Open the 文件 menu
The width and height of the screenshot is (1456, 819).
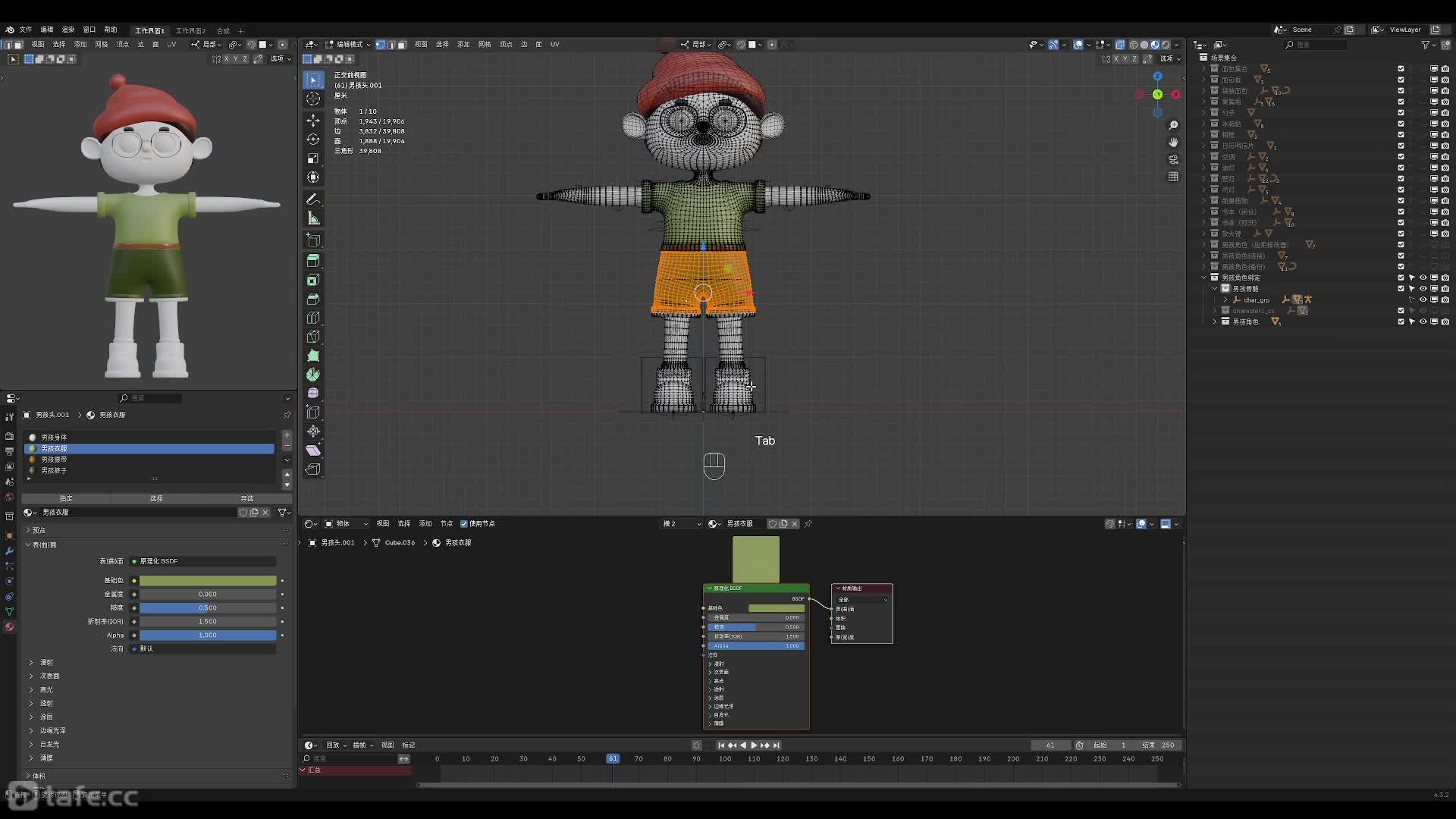click(25, 30)
